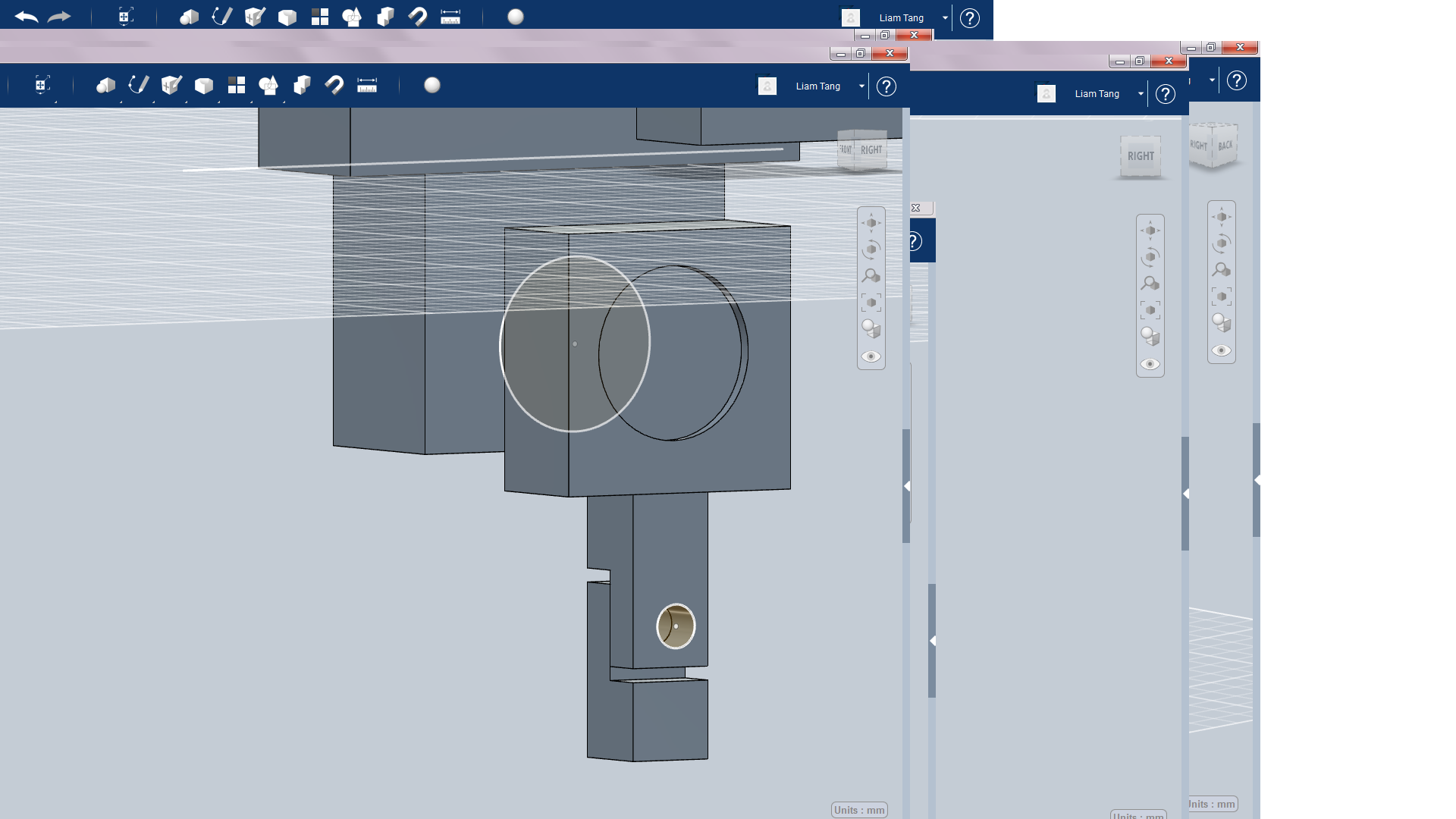Toggle eye visibility in middle-right window navigation bar

[x=1150, y=364]
